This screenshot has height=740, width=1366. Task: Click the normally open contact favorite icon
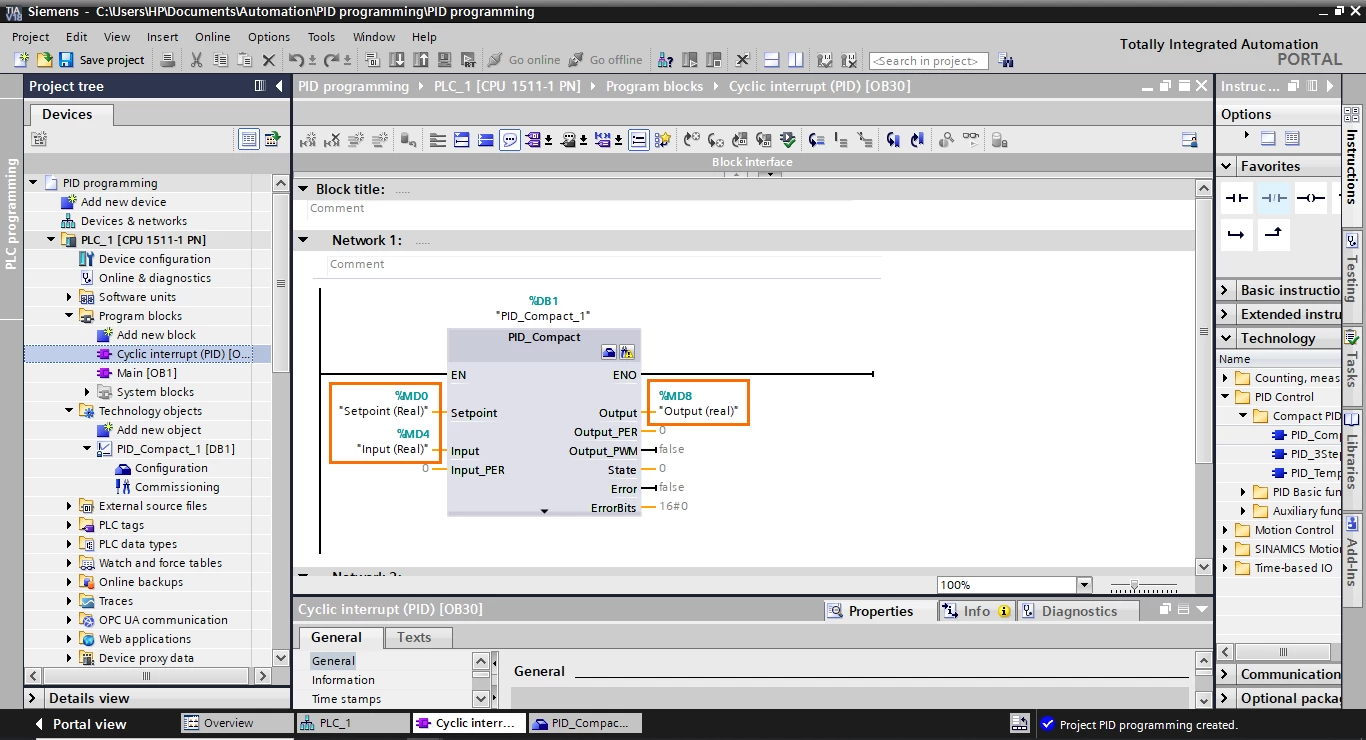[x=1237, y=198]
